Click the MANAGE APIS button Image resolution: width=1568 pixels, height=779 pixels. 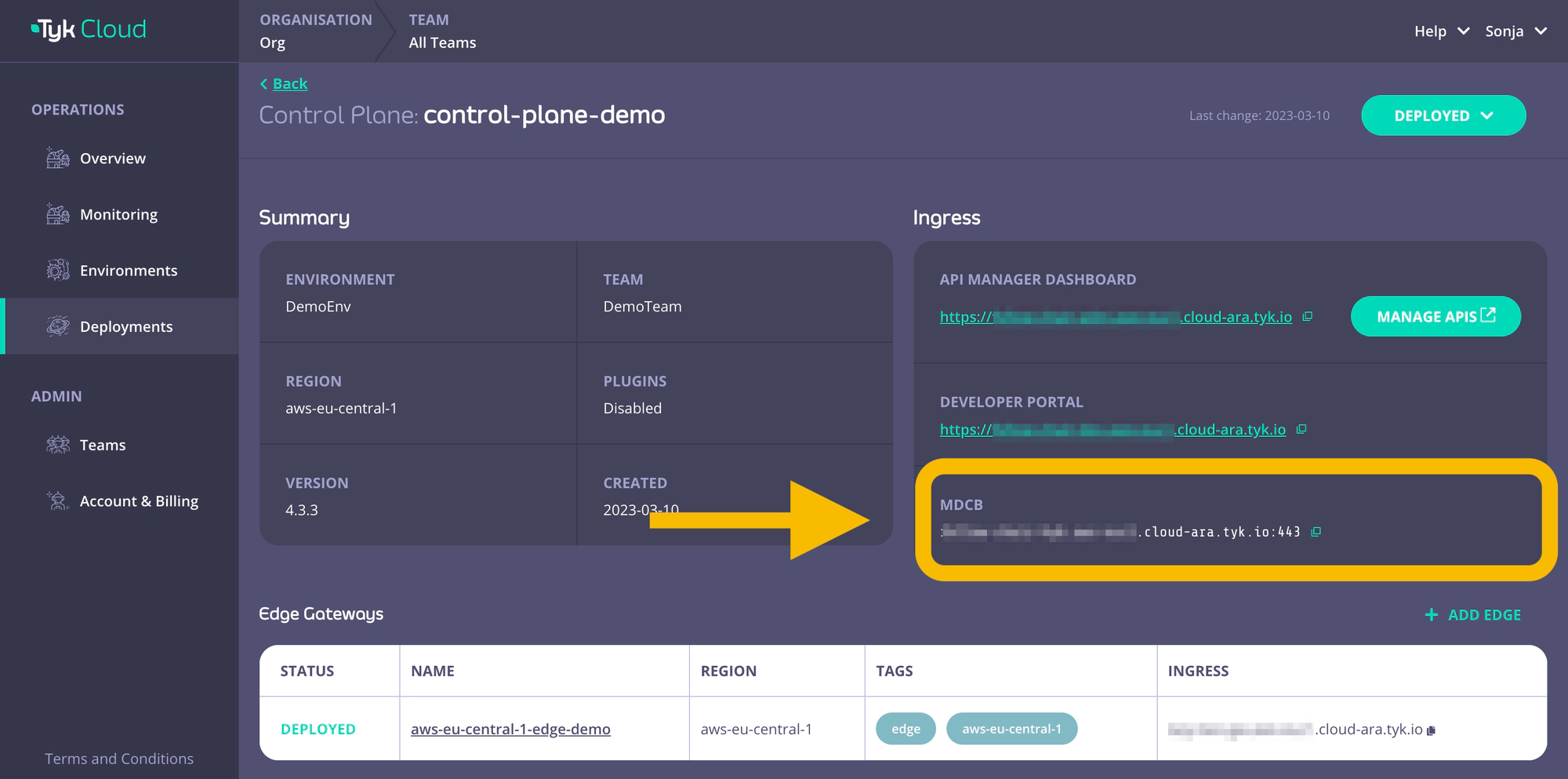(x=1435, y=316)
